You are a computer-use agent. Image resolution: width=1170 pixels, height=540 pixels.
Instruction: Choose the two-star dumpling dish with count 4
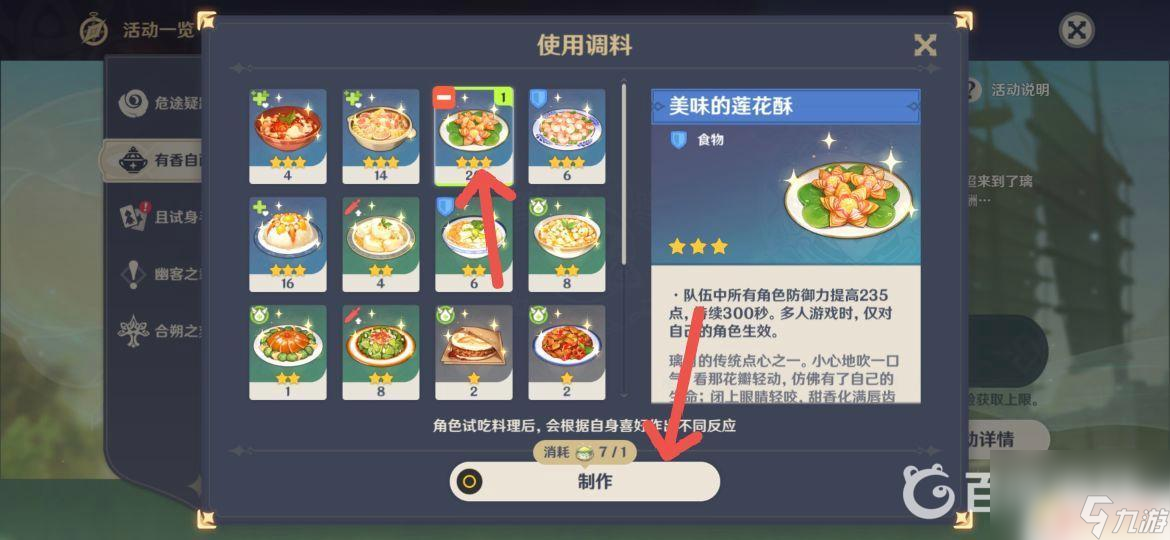(381, 244)
